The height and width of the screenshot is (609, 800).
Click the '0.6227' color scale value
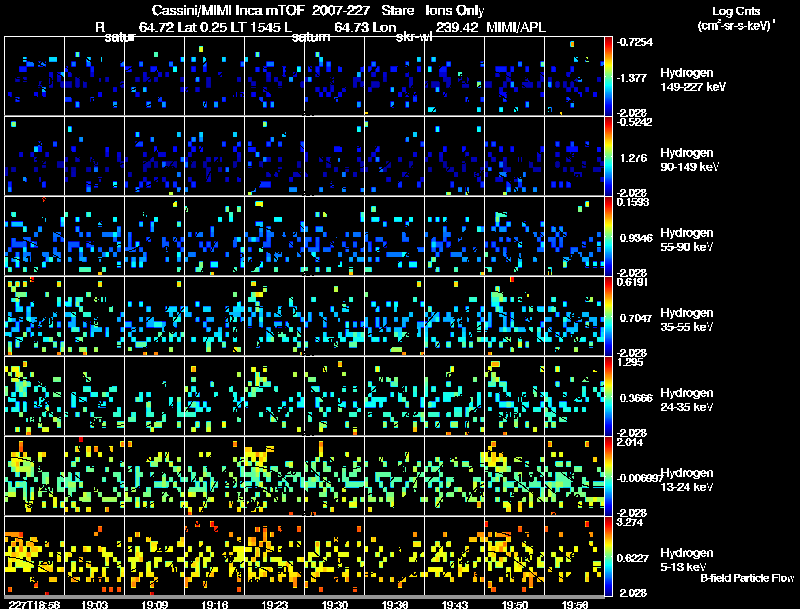633,559
